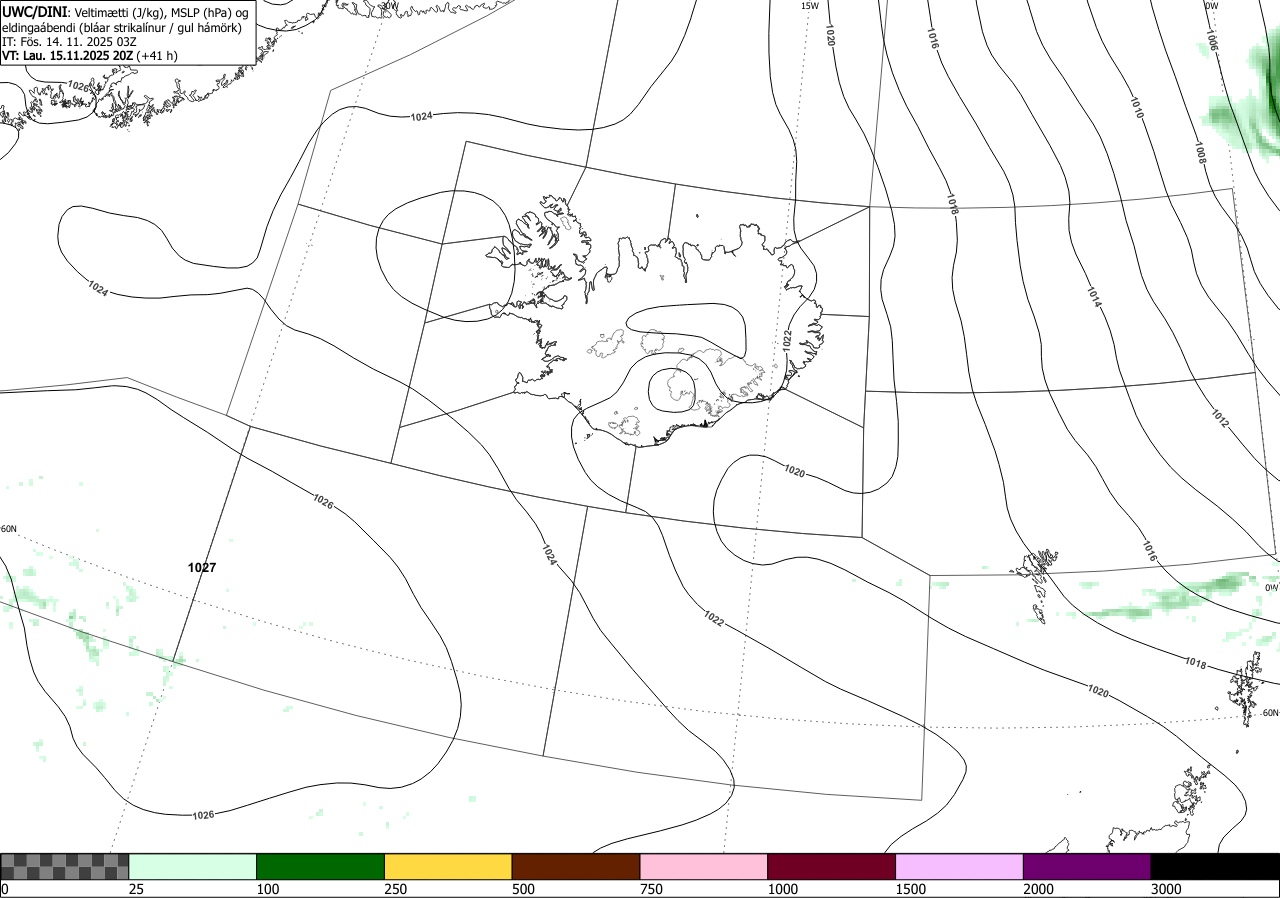The width and height of the screenshot is (1280, 898).
Task: Click the bold 1027 high-pressure label
Action: point(202,567)
